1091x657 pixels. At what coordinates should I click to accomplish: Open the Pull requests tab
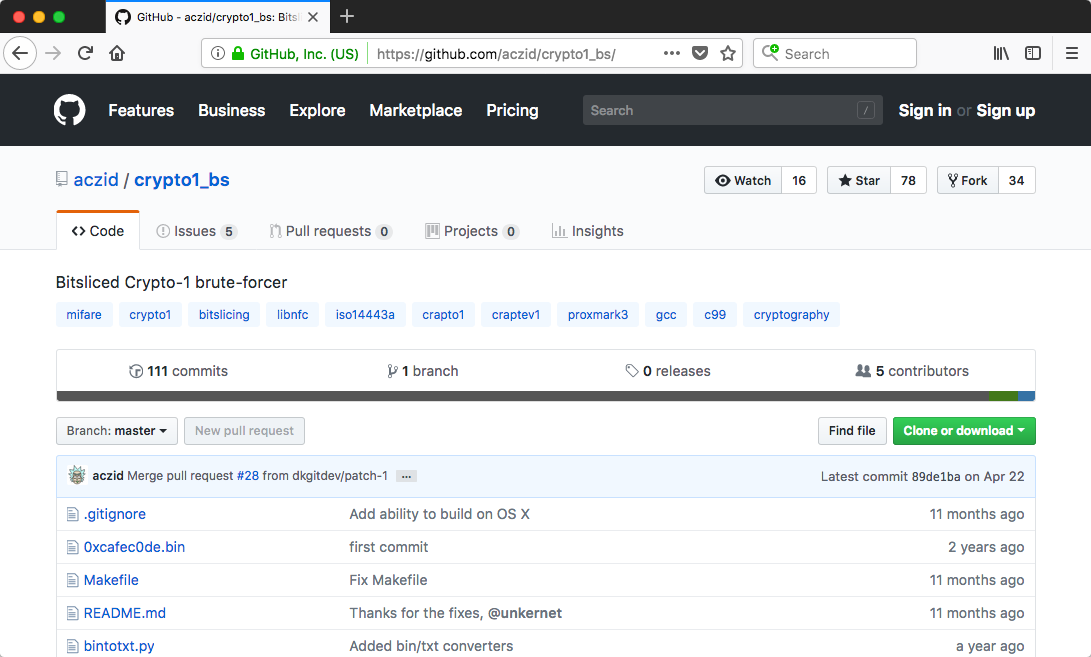tap(330, 231)
